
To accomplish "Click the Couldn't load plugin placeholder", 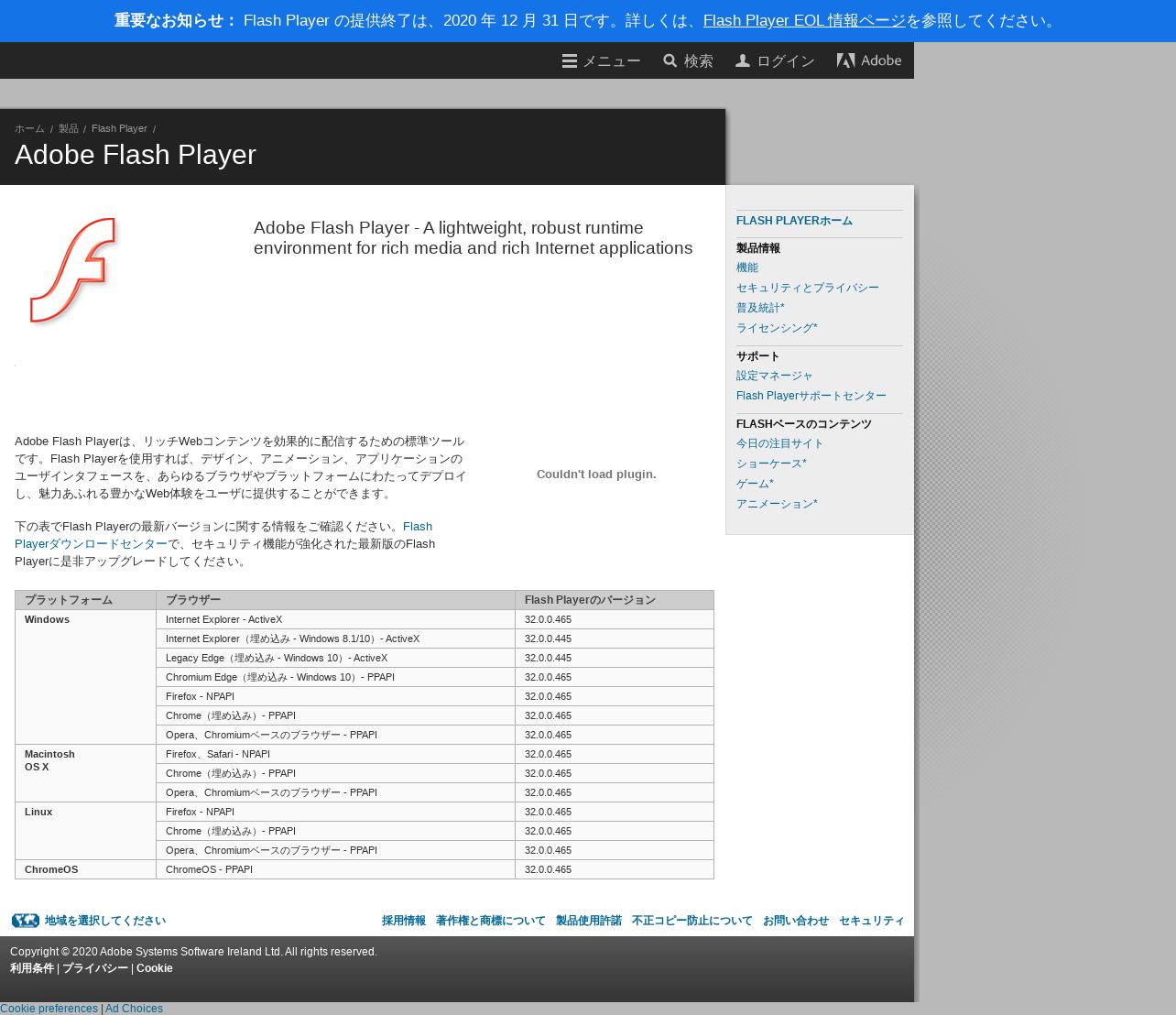I will [596, 475].
